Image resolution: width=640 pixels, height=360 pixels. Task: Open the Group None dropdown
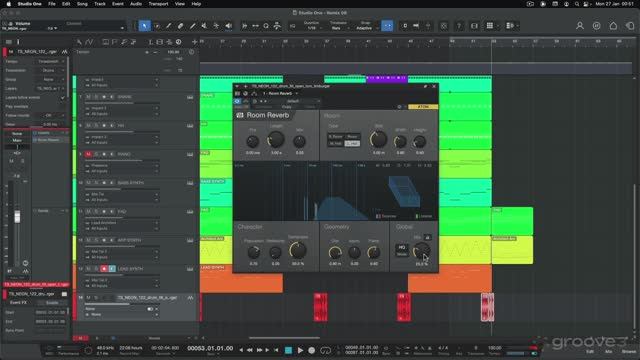pyautogui.click(x=51, y=79)
